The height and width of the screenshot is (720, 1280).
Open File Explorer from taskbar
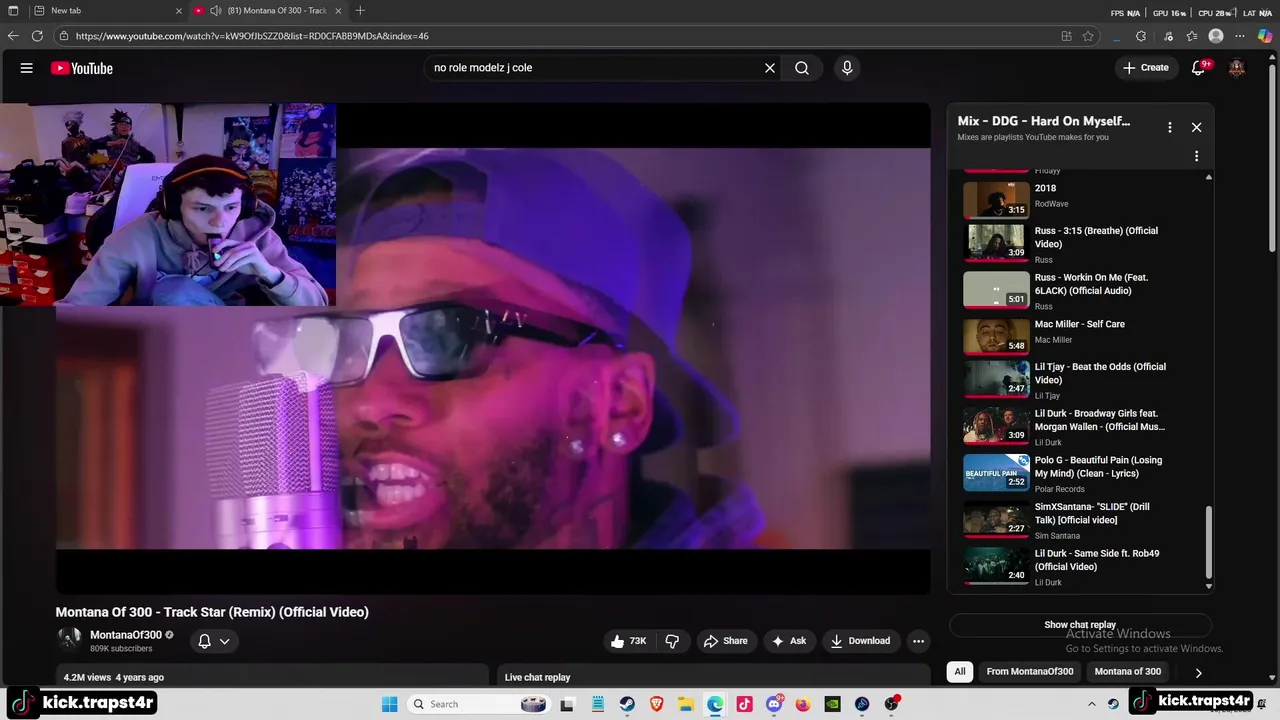(686, 704)
